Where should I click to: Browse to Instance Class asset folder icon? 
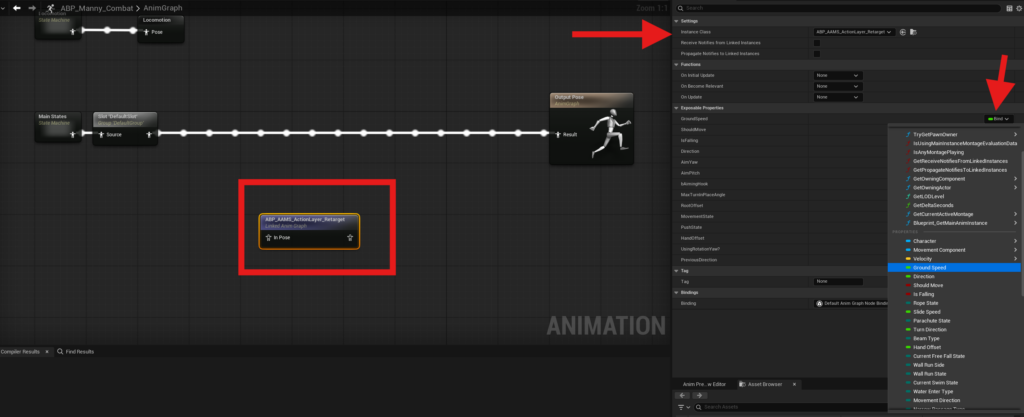[915, 32]
